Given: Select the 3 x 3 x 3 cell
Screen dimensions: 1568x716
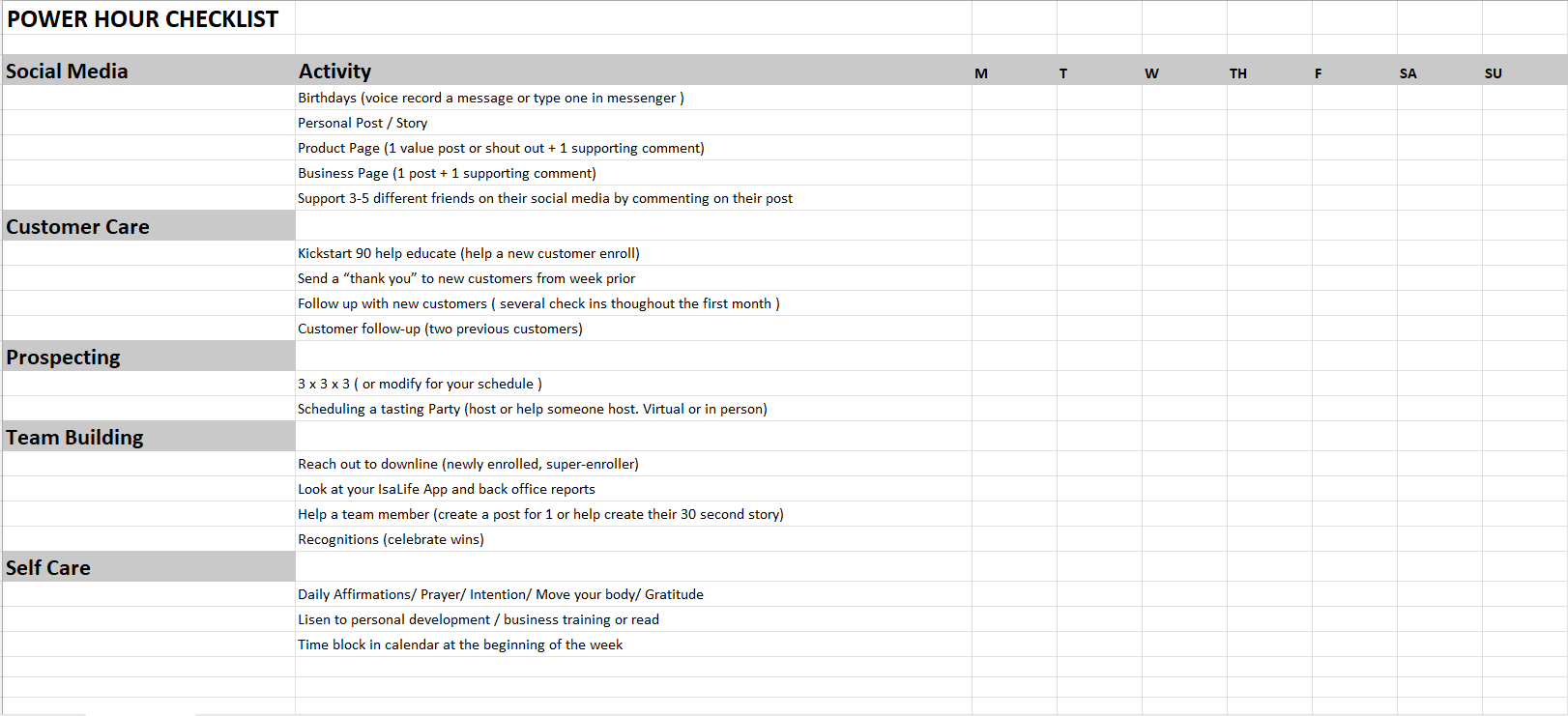Looking at the screenshot, I should point(633,384).
